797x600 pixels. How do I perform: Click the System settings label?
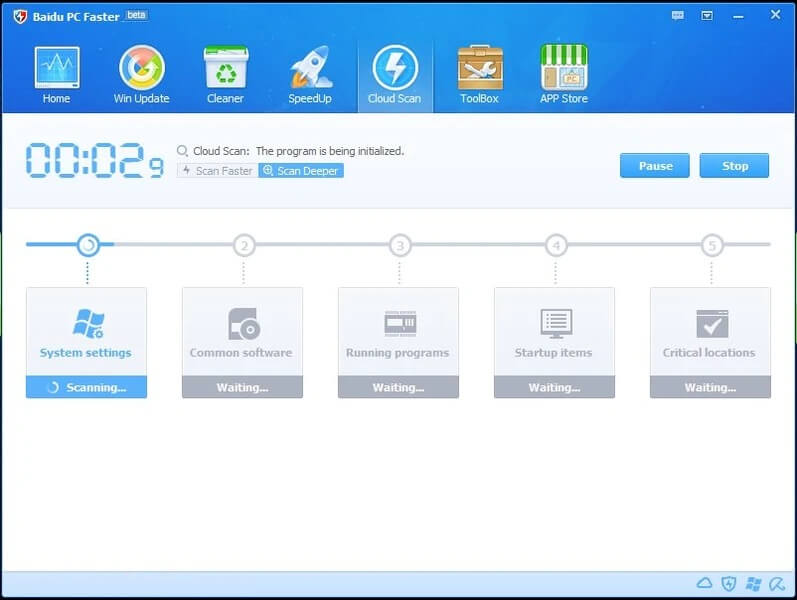point(85,353)
